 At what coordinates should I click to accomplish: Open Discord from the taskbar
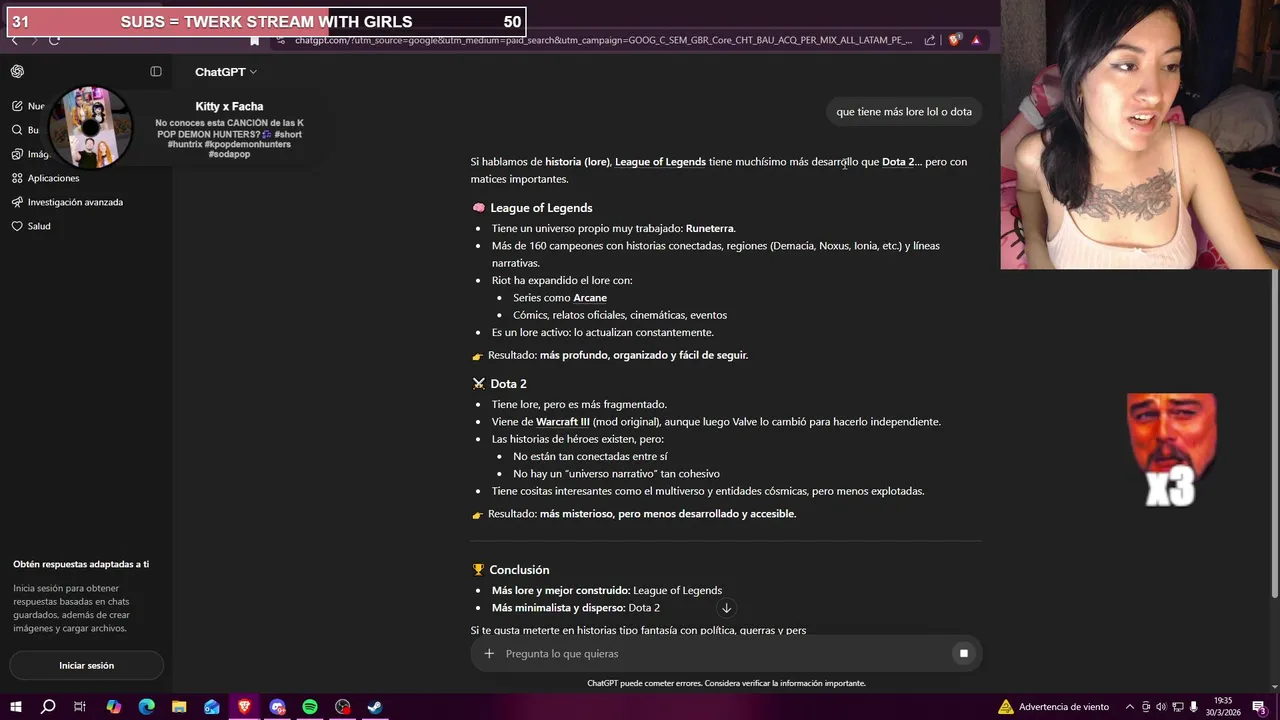[x=277, y=707]
